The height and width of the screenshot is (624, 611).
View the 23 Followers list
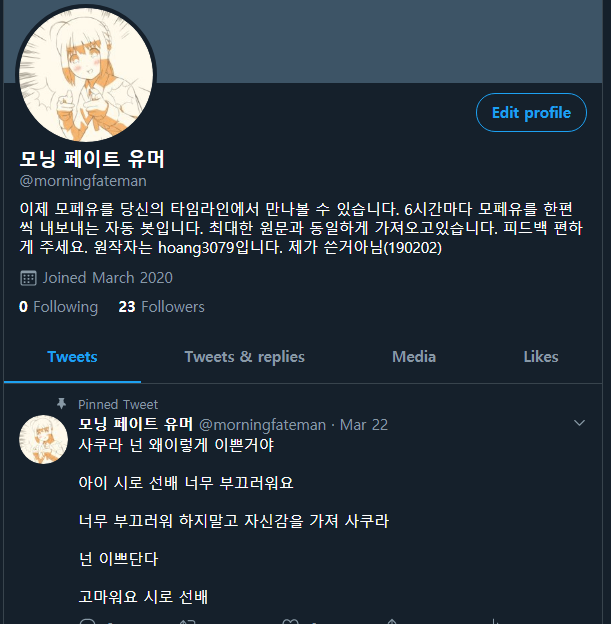coord(161,307)
